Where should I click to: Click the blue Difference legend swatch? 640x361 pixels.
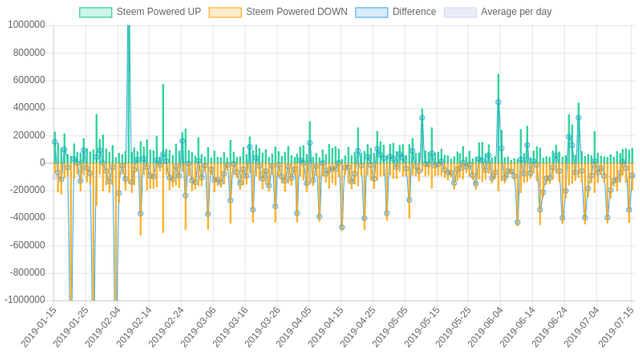pos(371,12)
